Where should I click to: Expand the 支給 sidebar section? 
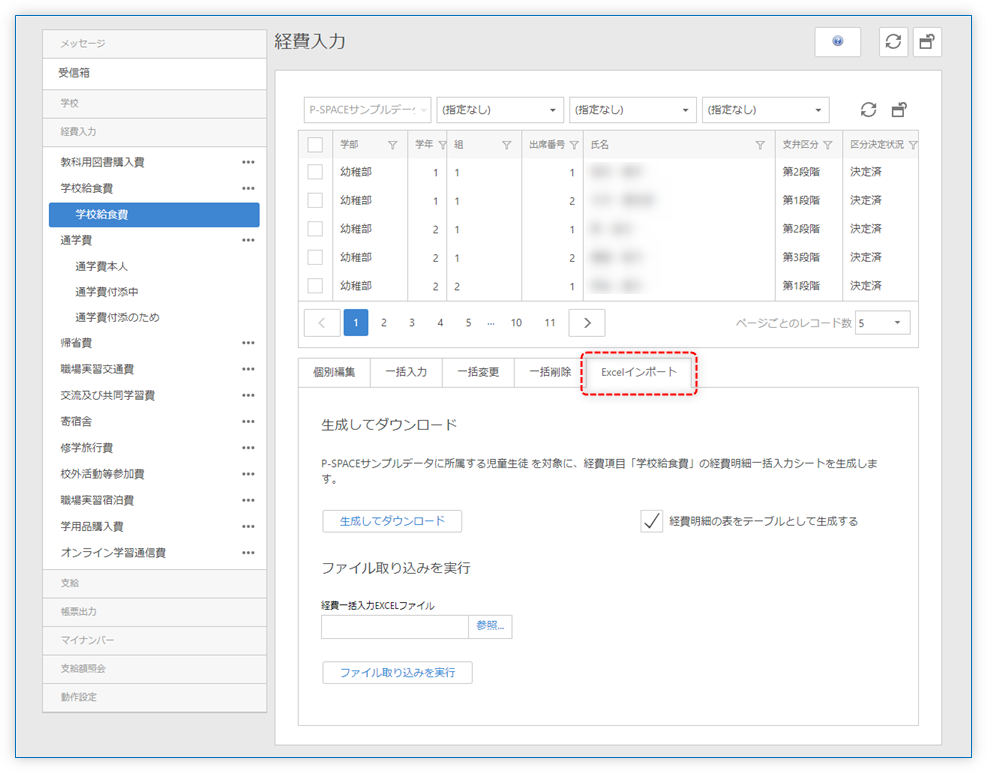click(154, 583)
